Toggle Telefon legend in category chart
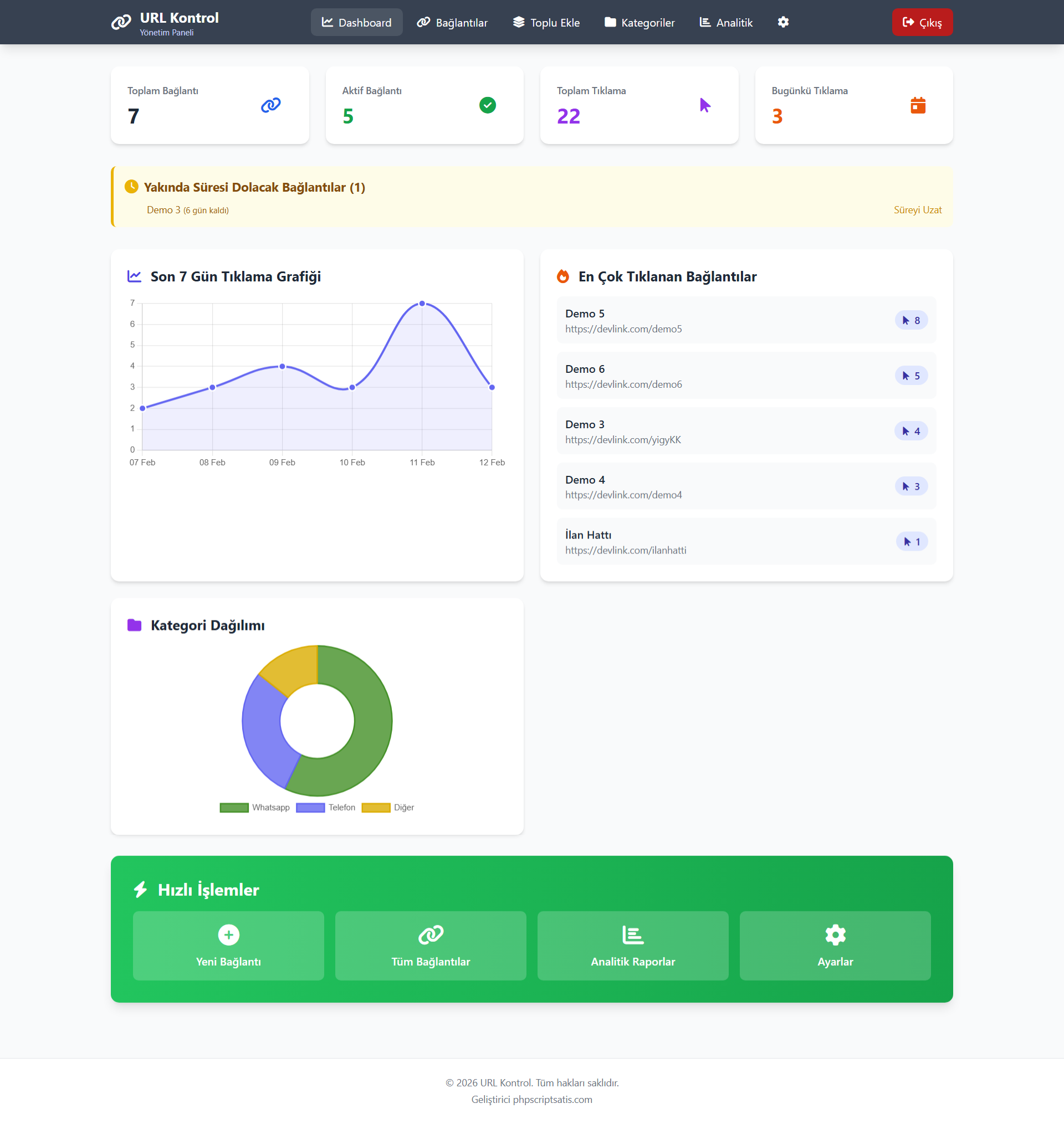1064x1124 pixels. 325,807
